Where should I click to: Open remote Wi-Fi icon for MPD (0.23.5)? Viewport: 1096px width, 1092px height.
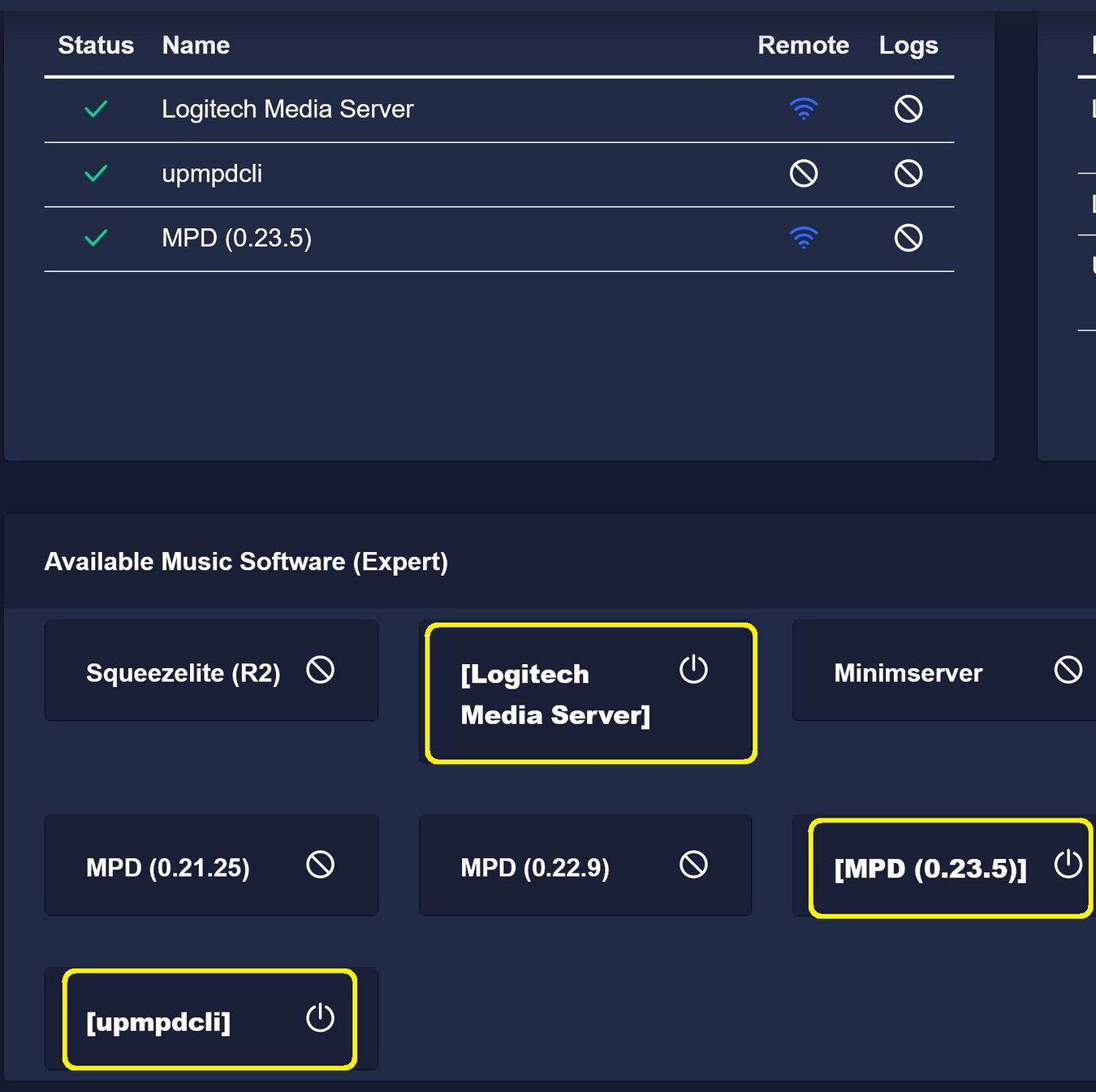[804, 238]
